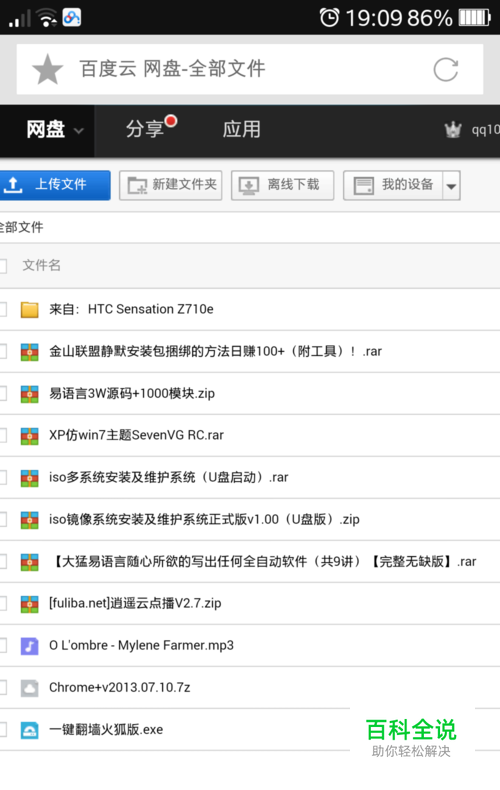The height and width of the screenshot is (790, 500).
Task: Click archive icon for fuliba.net逍遥云点播 zip
Action: pos(30,604)
